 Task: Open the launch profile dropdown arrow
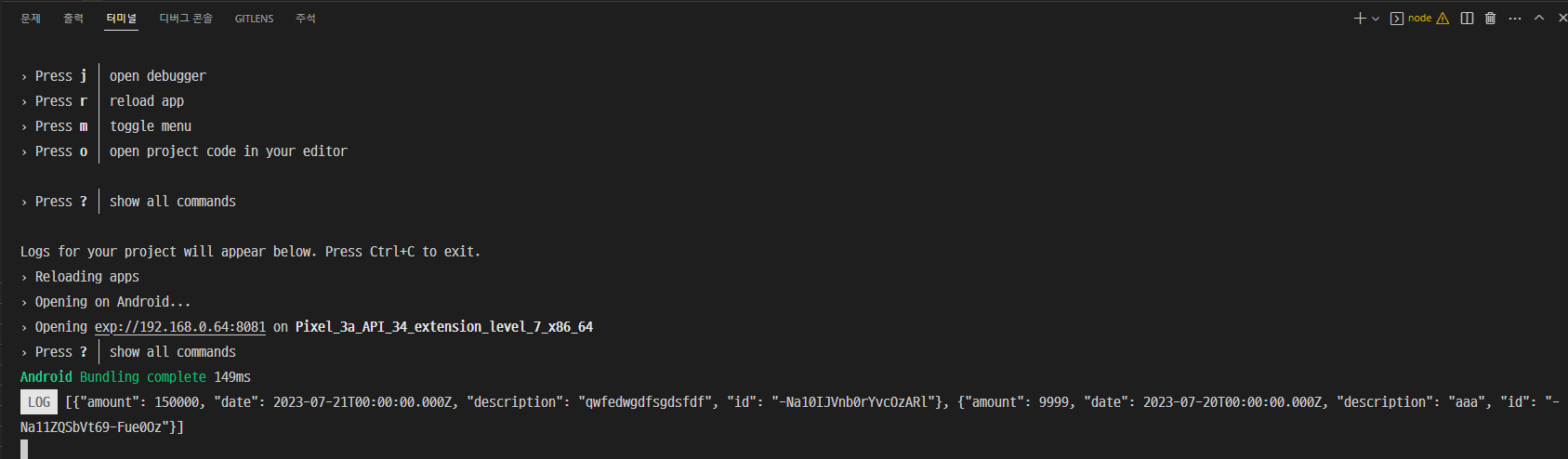[1376, 19]
